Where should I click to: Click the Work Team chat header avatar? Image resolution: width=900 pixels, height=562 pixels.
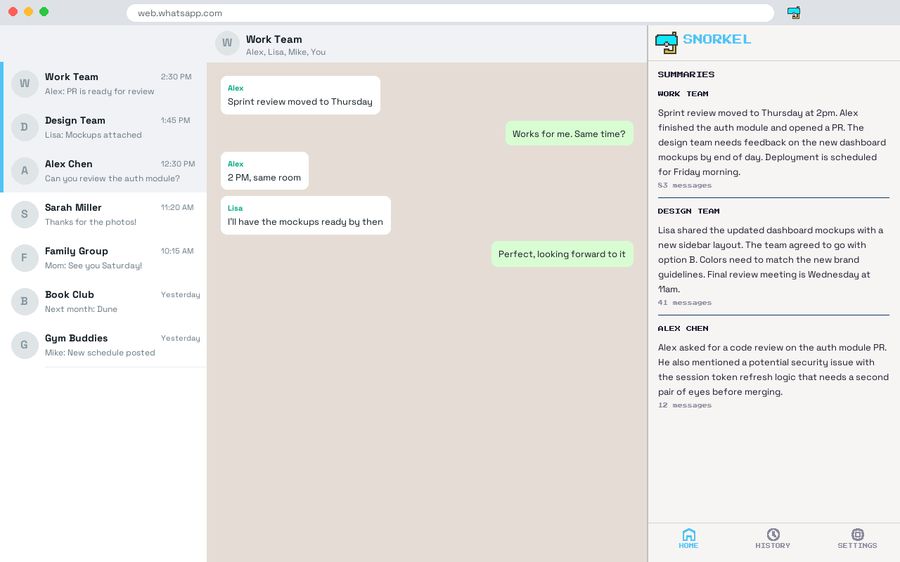(227, 43)
